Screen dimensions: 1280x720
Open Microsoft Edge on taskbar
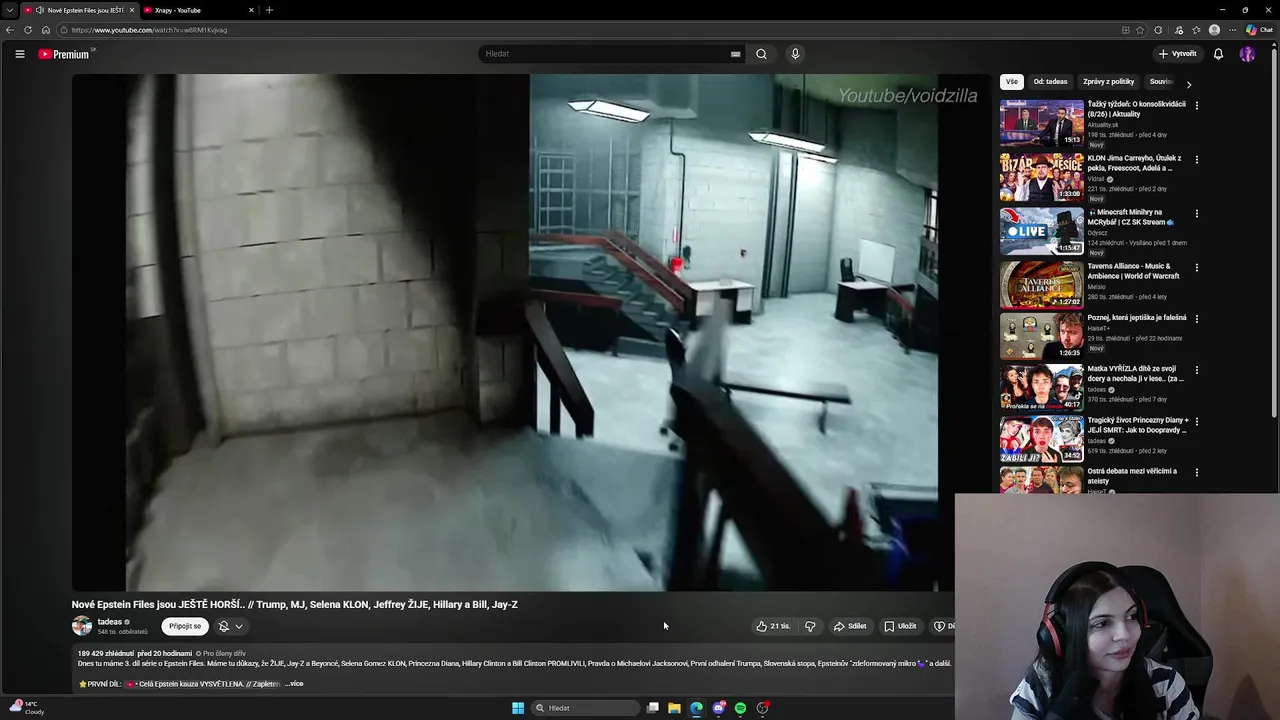coord(697,708)
